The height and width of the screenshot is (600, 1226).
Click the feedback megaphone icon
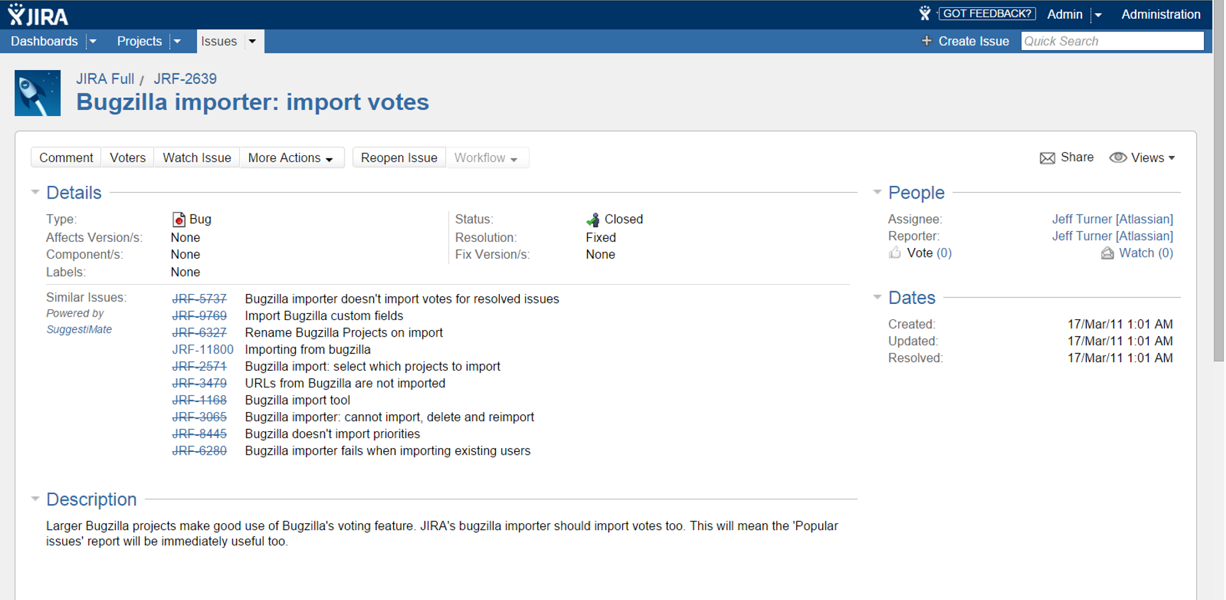click(x=925, y=14)
